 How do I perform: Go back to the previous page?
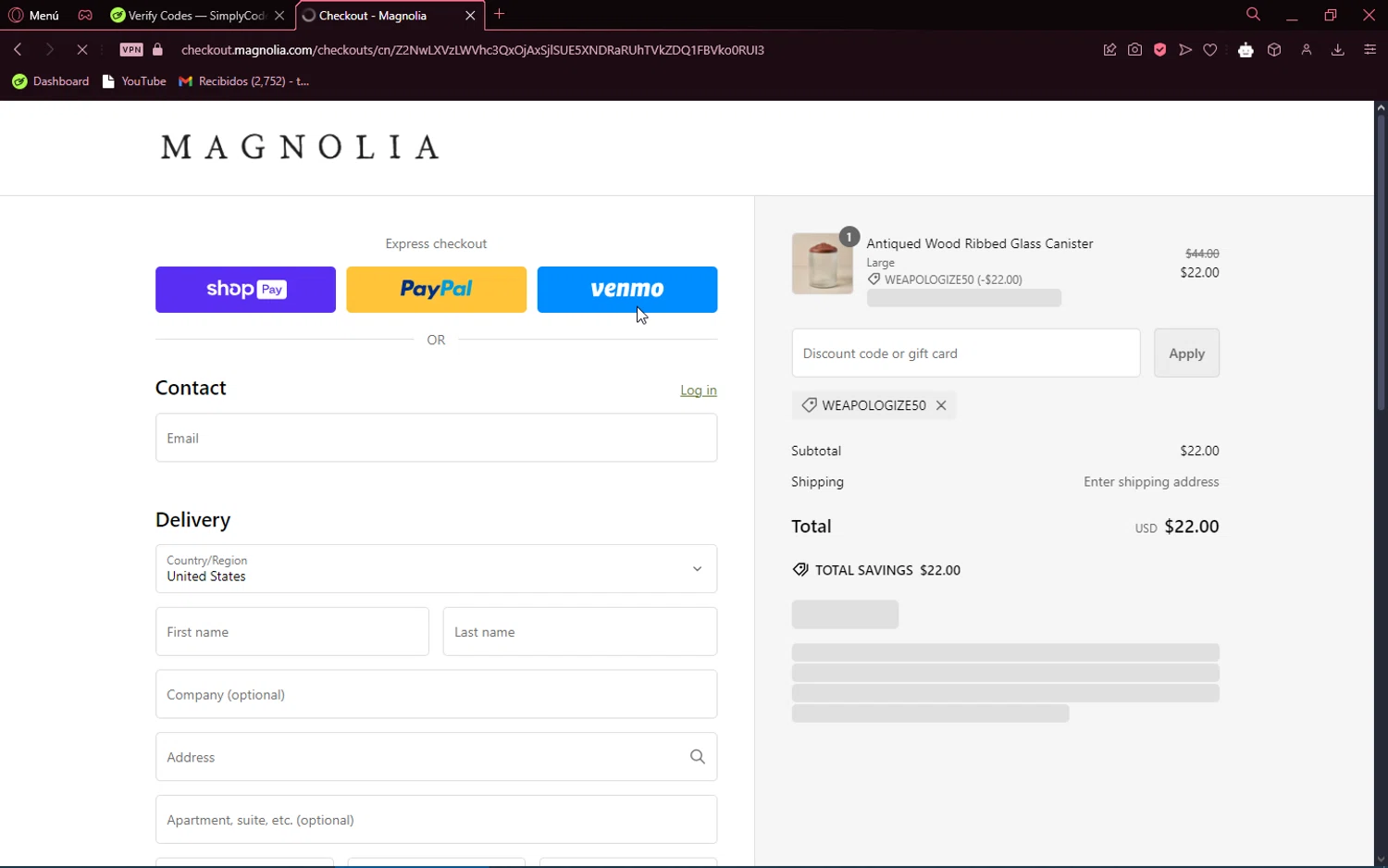18,49
